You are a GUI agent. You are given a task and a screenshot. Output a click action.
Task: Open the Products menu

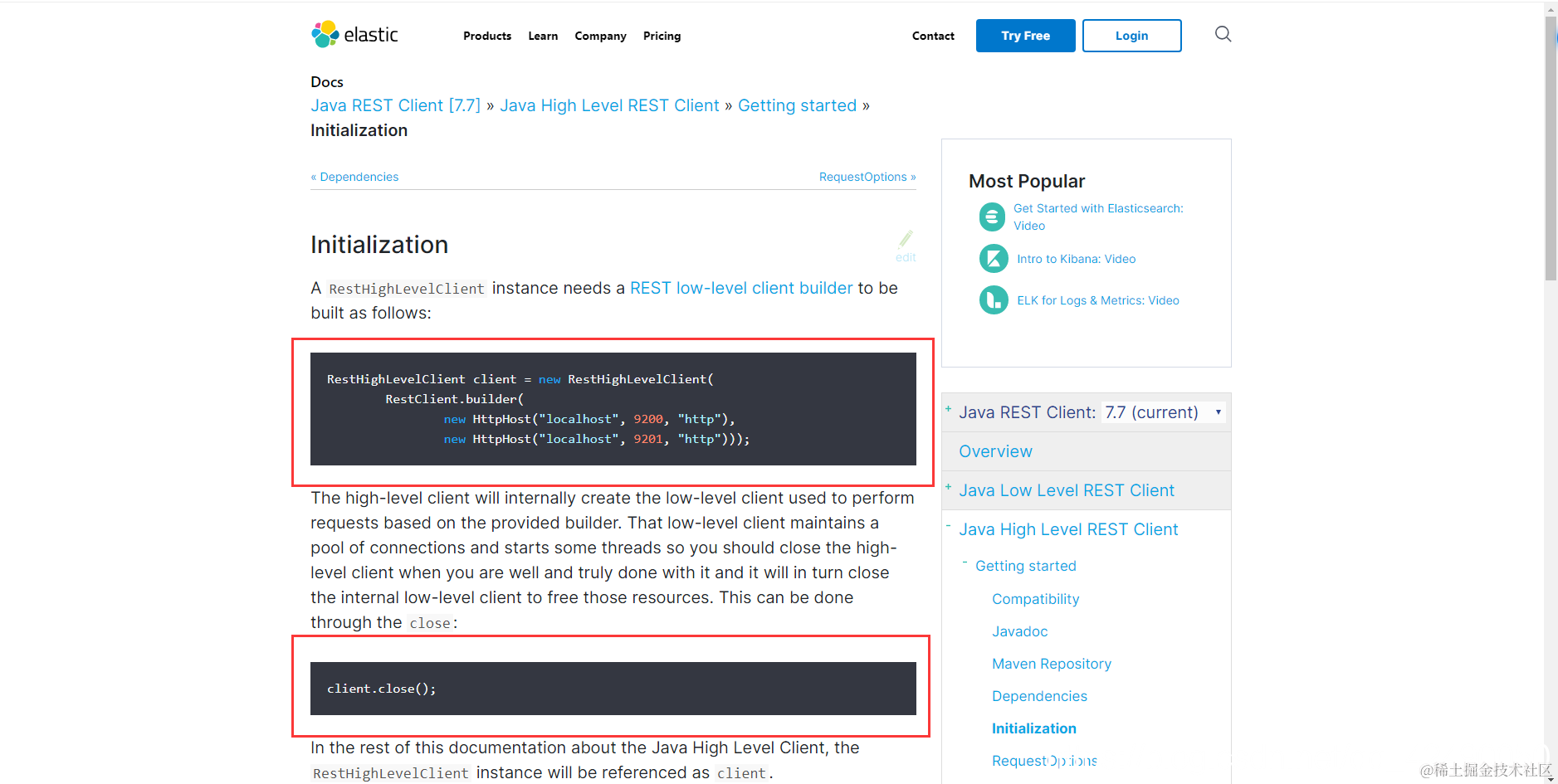(487, 36)
